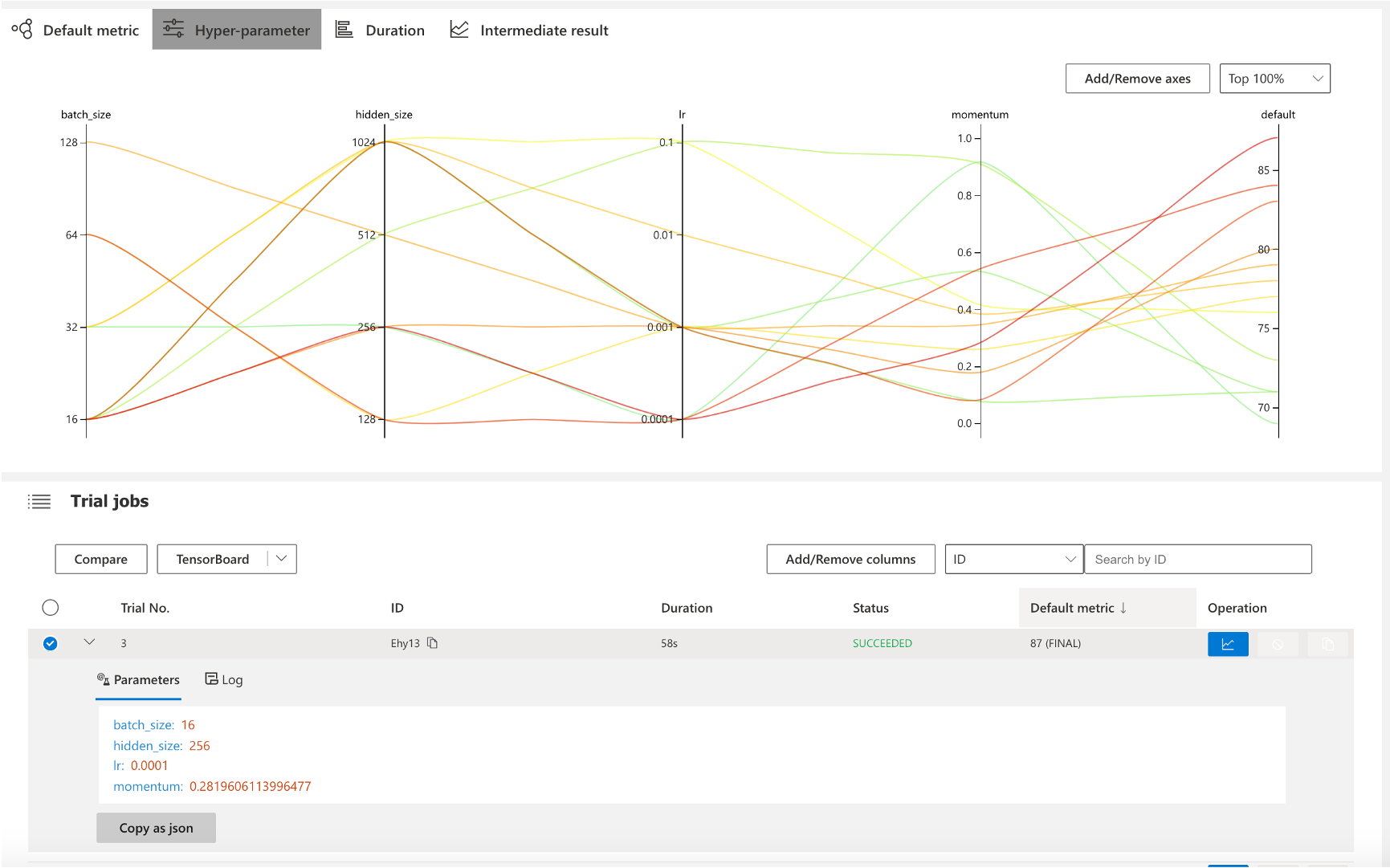Screen dimensions: 1390x868
Task: Click the kill job icon for trial 3
Action: click(1278, 644)
